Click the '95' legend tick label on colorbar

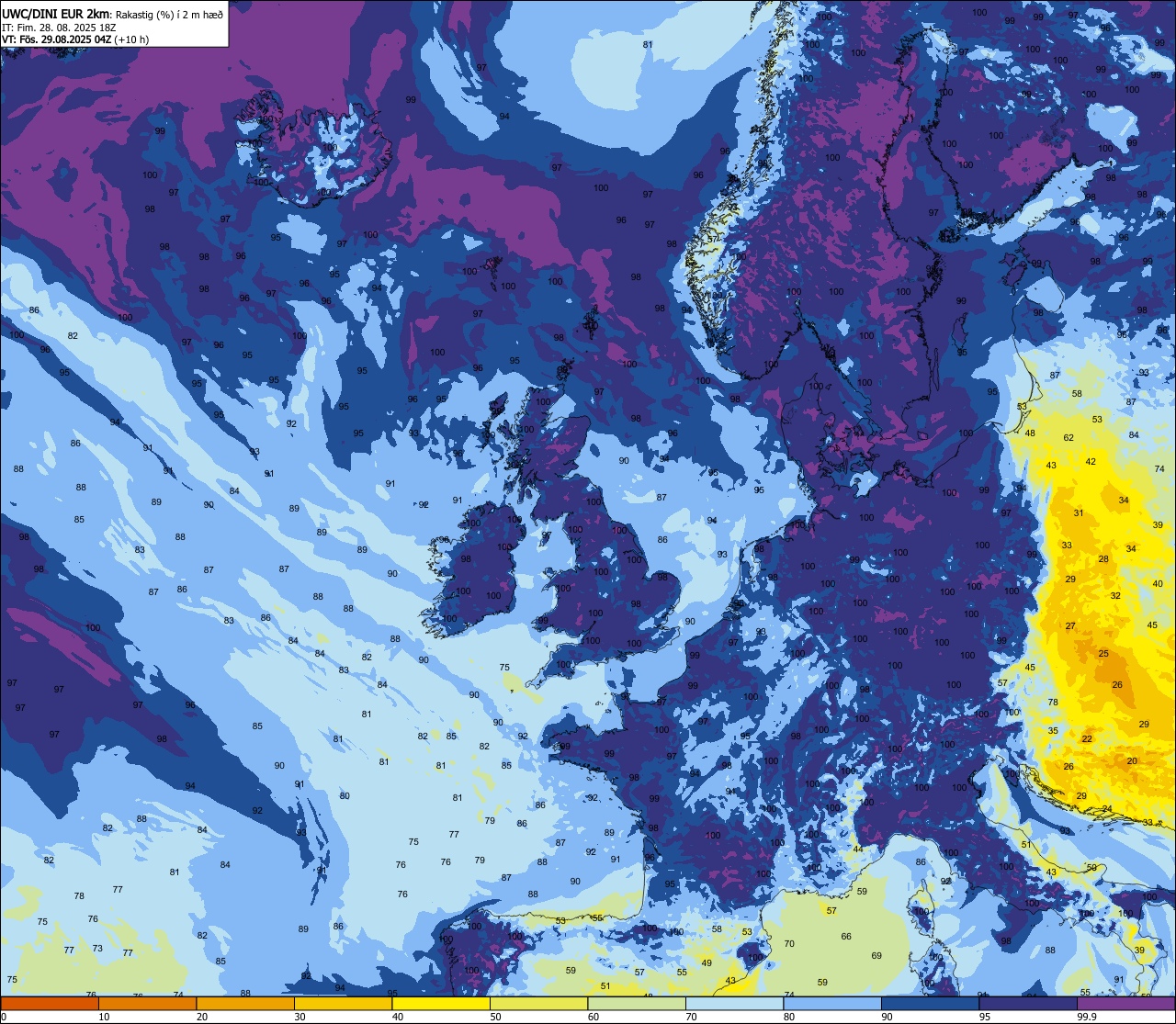(985, 1017)
